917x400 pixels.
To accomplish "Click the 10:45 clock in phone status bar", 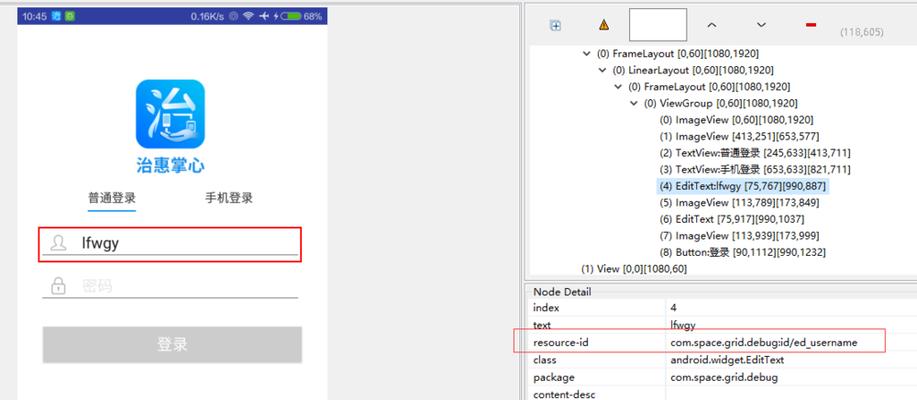I will point(35,16).
